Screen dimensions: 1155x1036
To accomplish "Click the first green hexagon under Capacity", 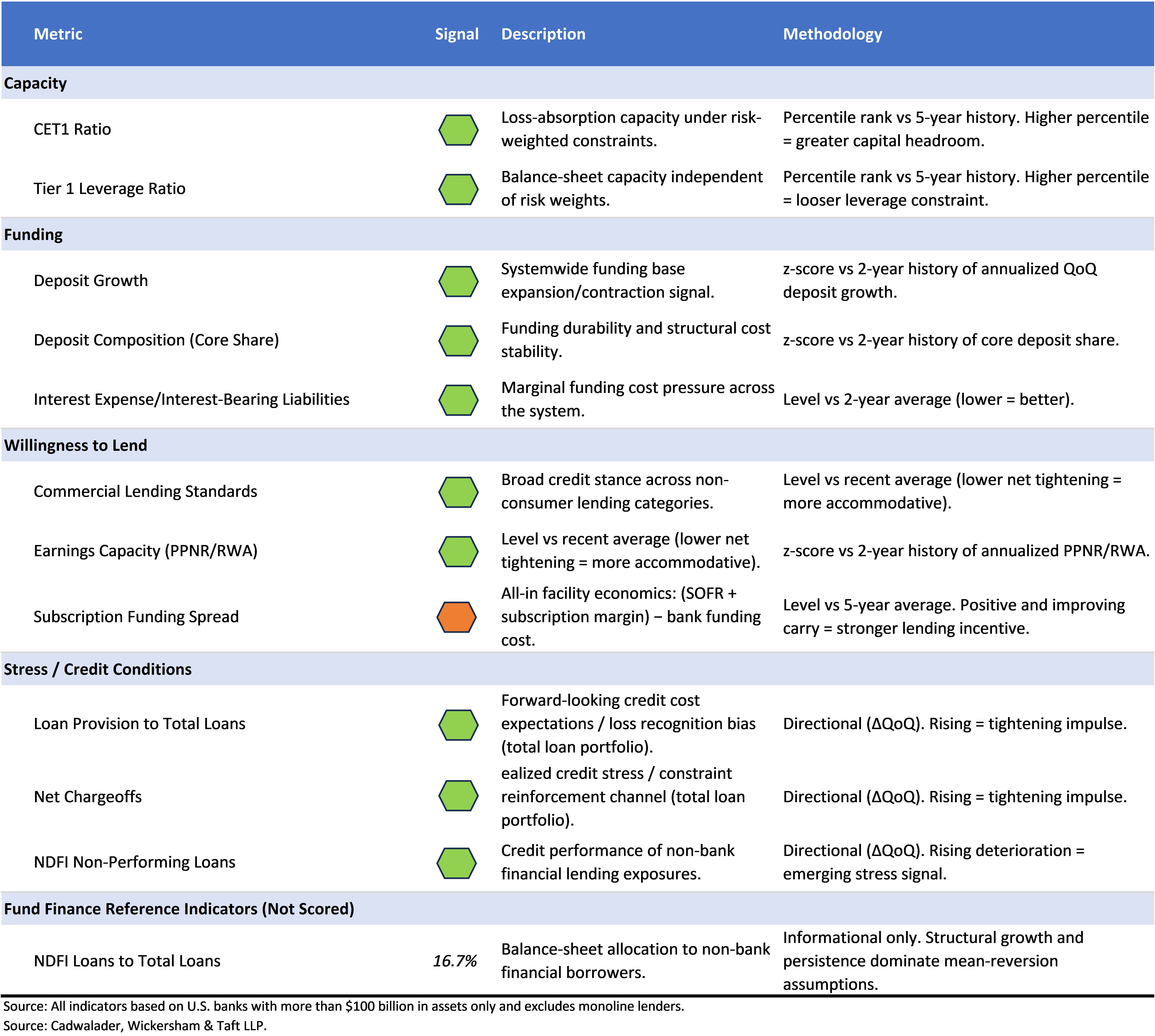I will click(x=458, y=130).
